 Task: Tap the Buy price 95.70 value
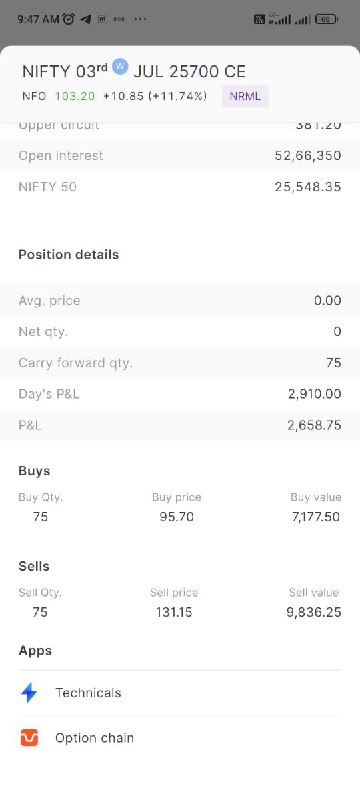tap(176, 516)
